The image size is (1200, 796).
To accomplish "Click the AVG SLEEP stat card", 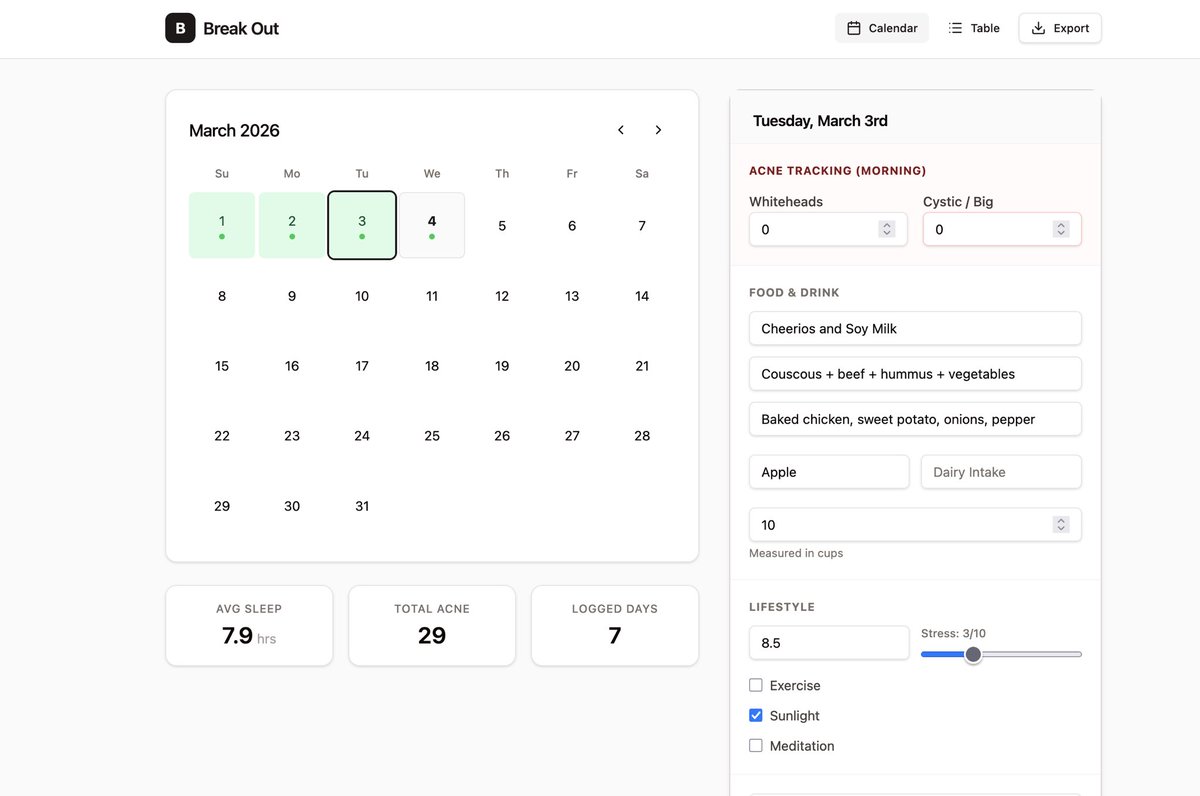I will [249, 626].
